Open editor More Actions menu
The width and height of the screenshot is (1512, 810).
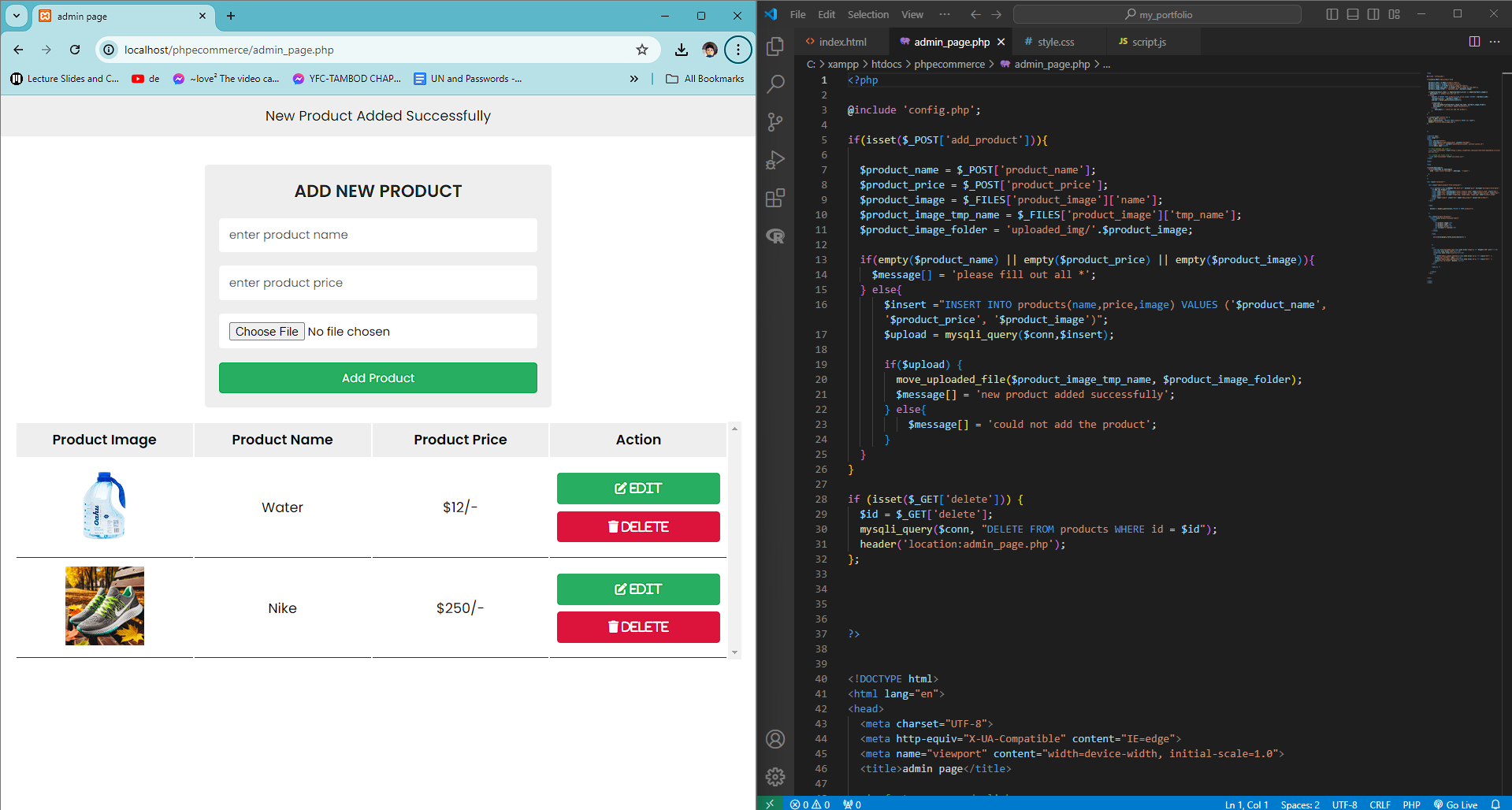[x=1495, y=42]
